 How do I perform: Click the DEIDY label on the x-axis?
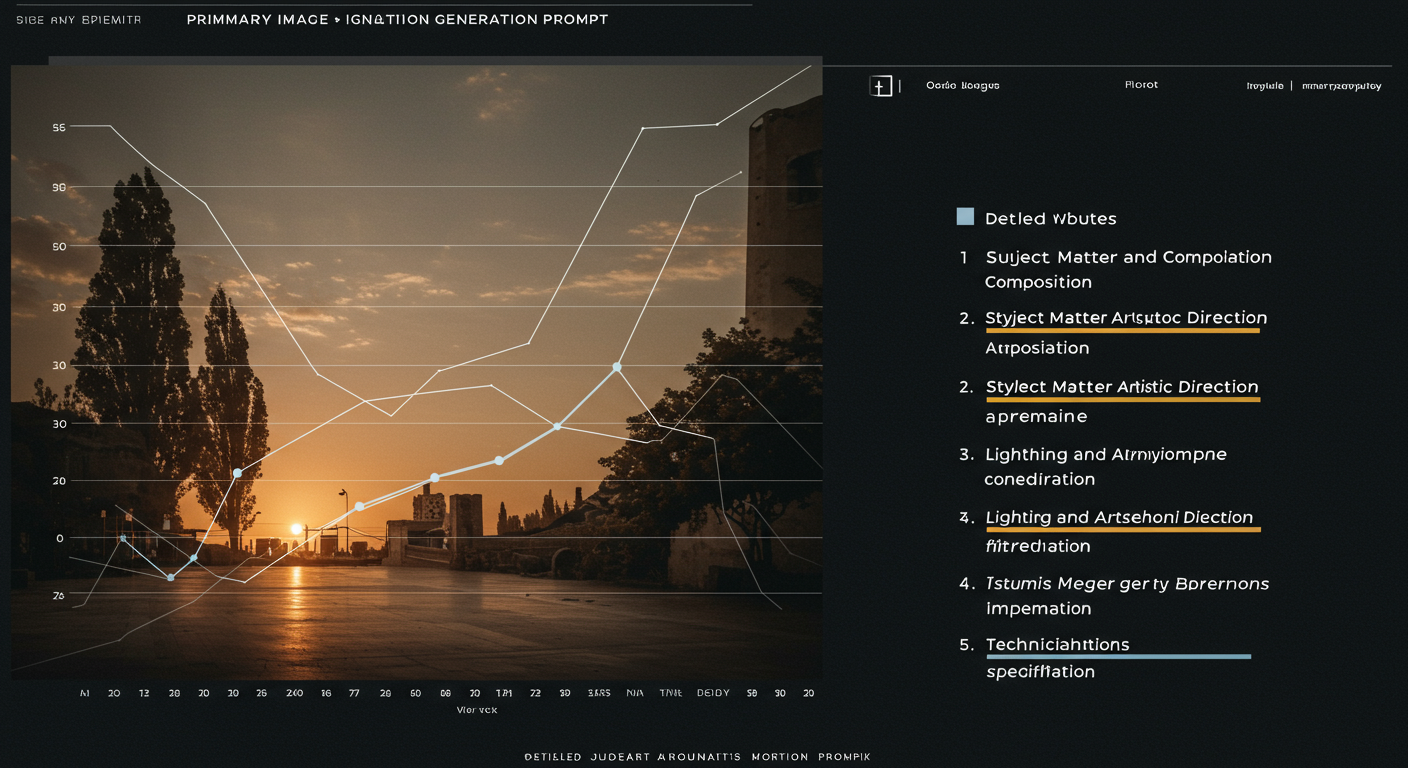[713, 692]
